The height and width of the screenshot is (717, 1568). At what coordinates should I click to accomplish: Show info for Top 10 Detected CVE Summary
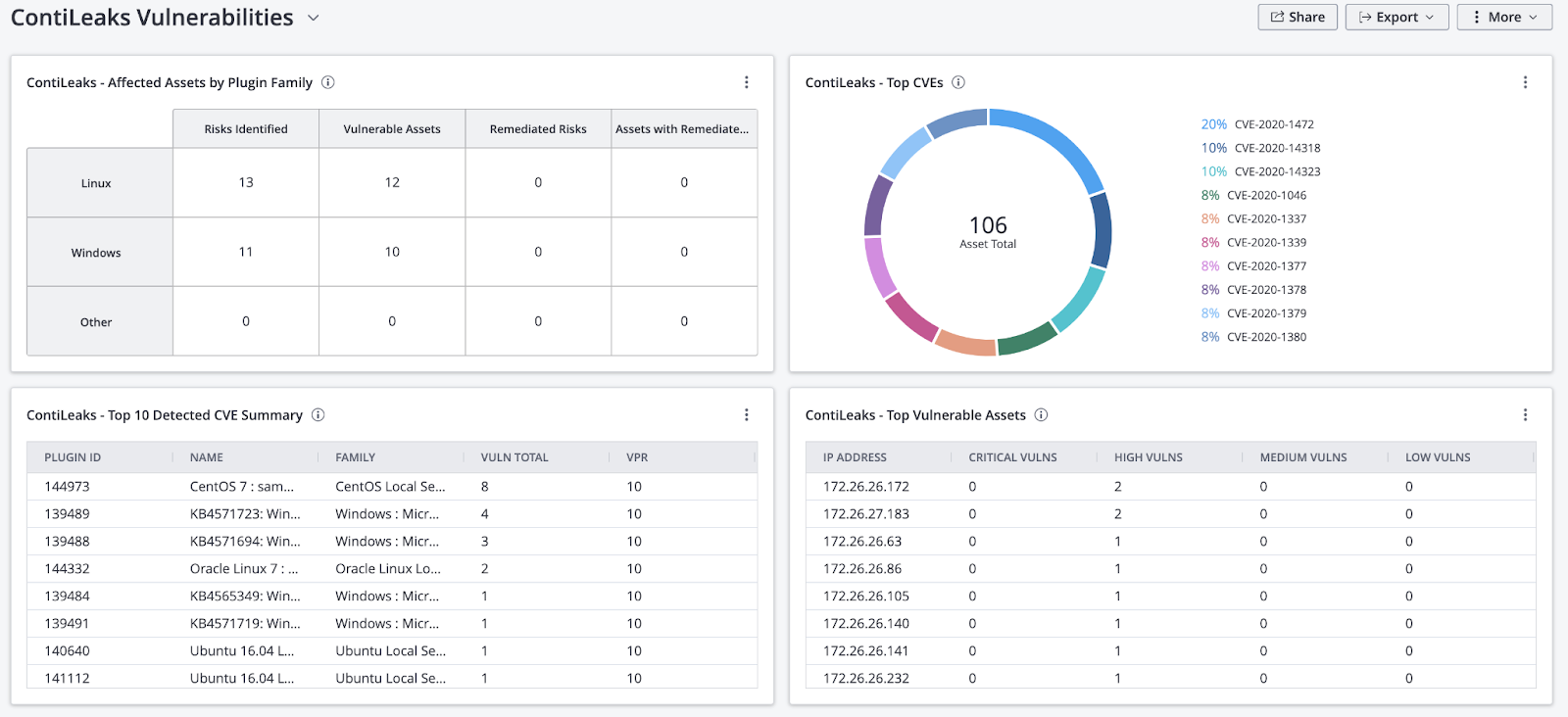[318, 415]
